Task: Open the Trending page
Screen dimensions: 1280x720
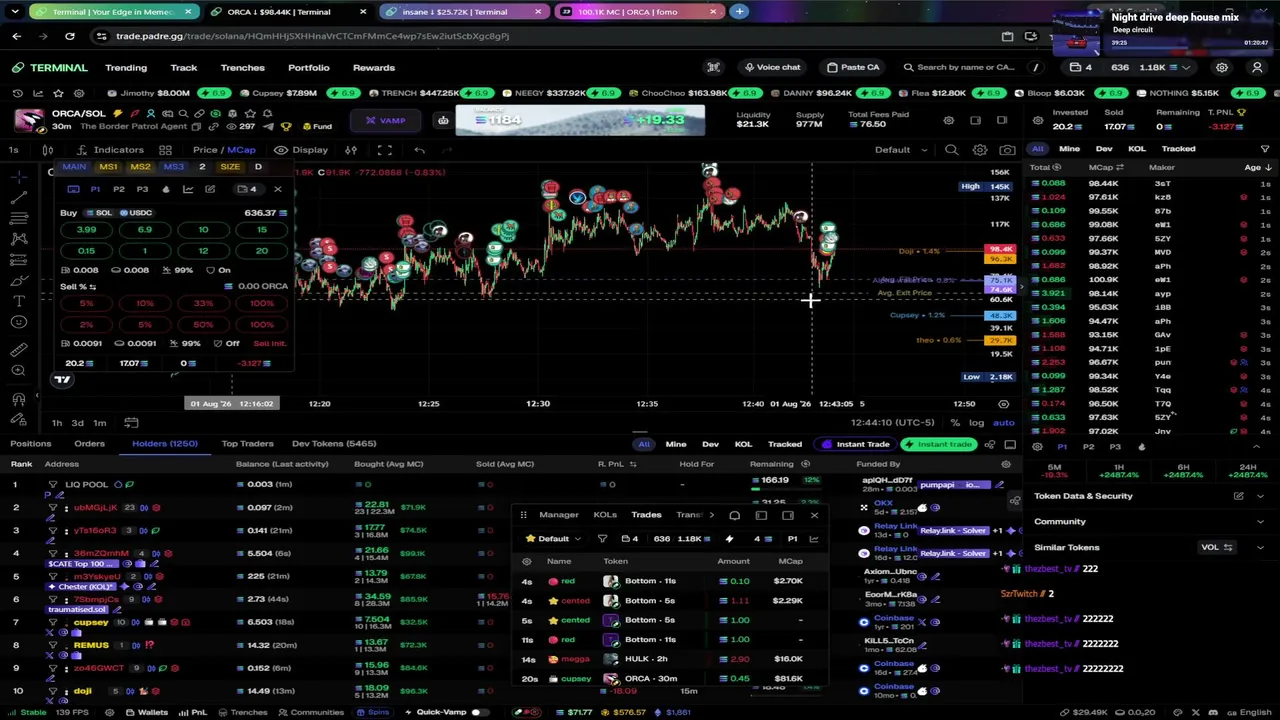Action: [x=126, y=67]
